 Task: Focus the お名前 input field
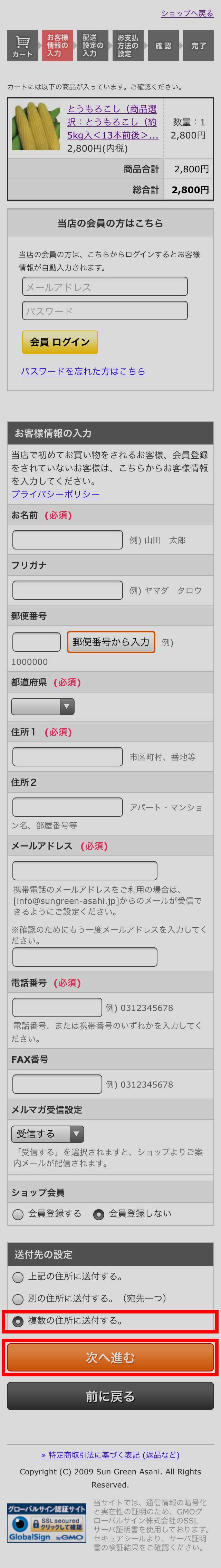[68, 539]
